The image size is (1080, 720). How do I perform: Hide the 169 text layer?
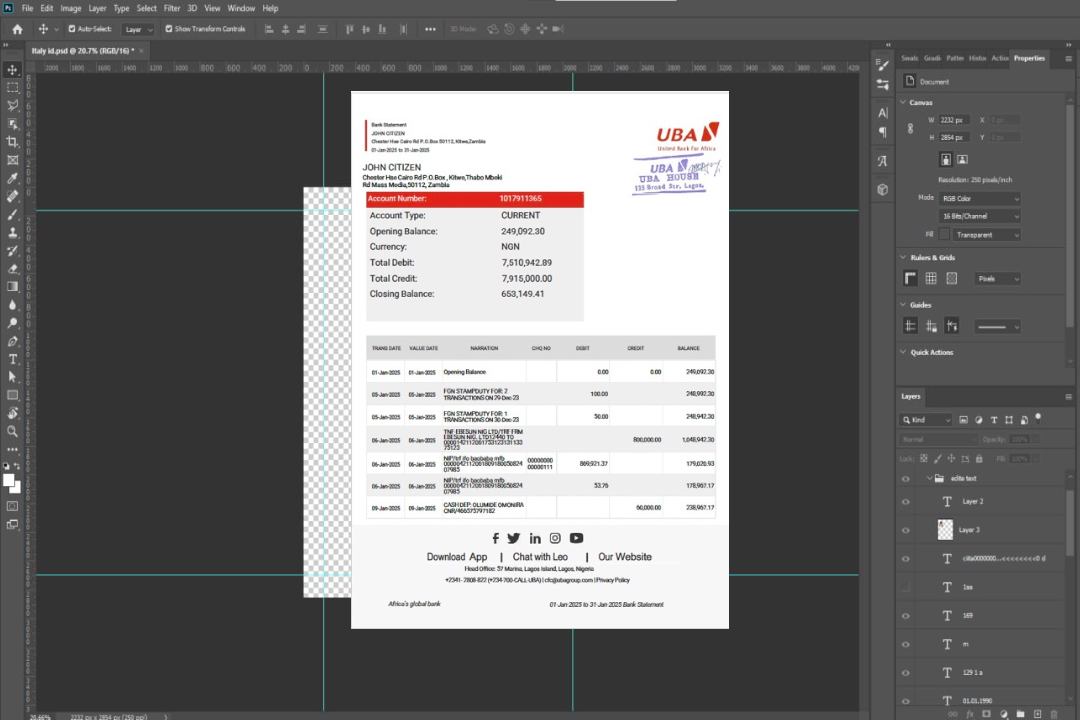click(x=906, y=616)
